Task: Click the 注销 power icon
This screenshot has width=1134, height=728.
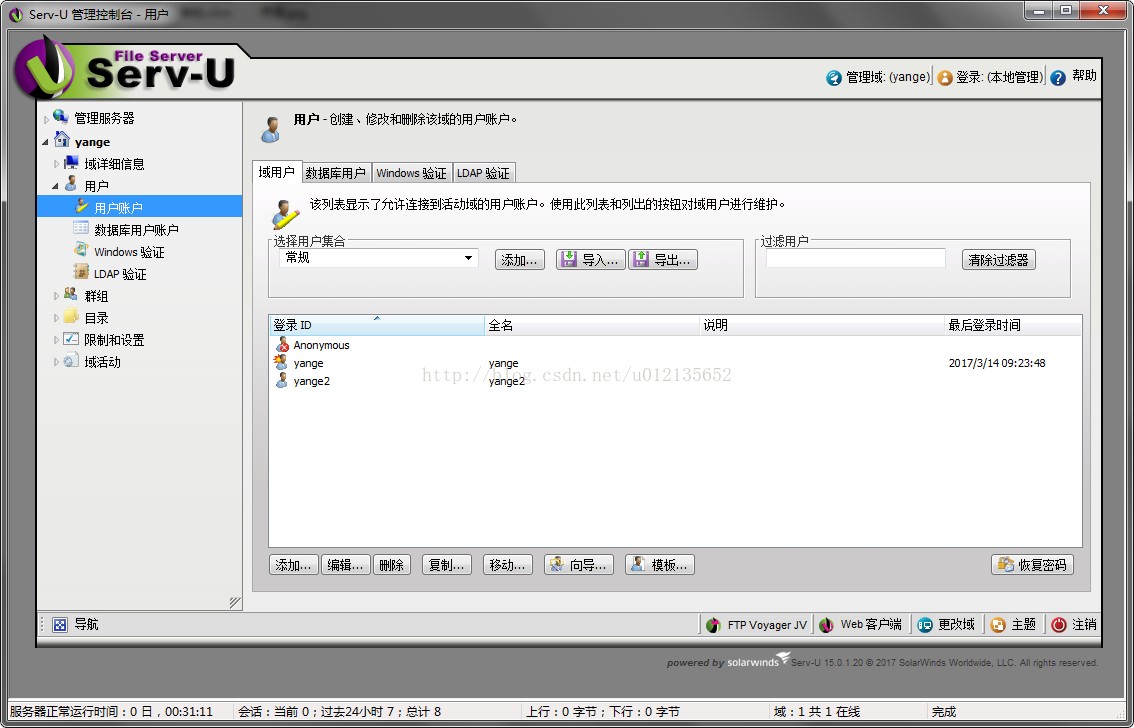Action: (x=1059, y=625)
